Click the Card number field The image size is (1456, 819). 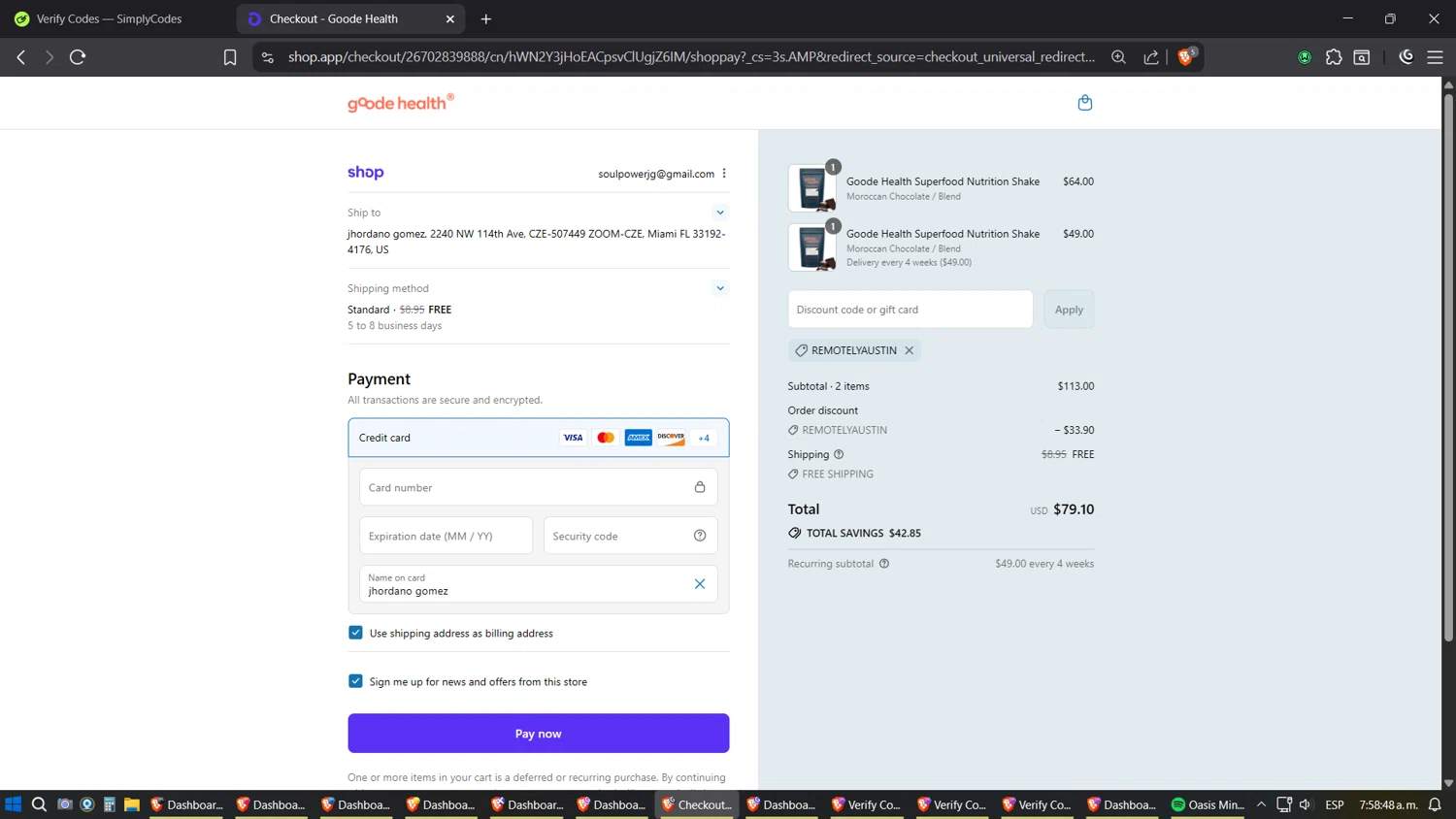pyautogui.click(x=539, y=487)
